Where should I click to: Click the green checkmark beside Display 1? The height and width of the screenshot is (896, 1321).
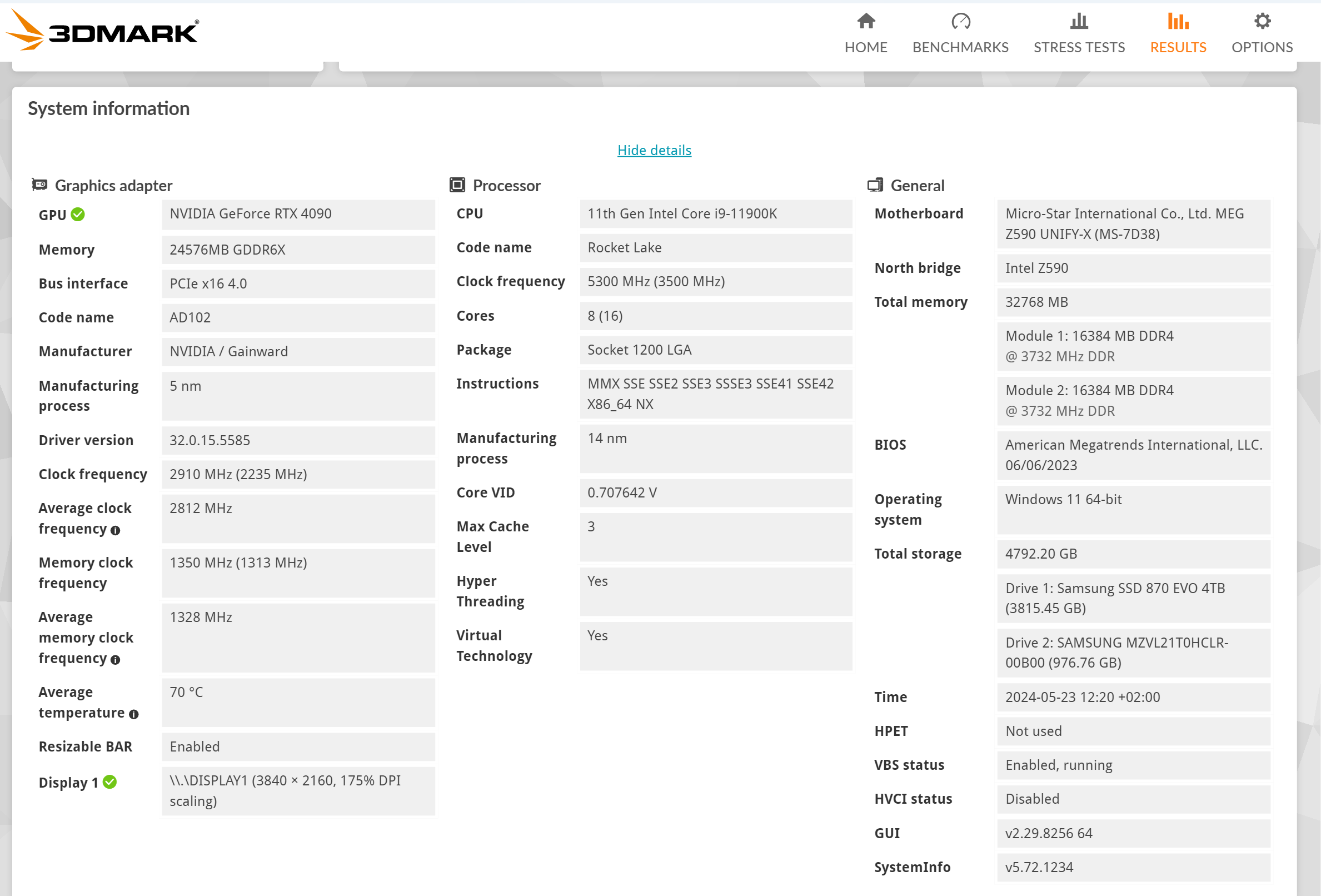(109, 781)
